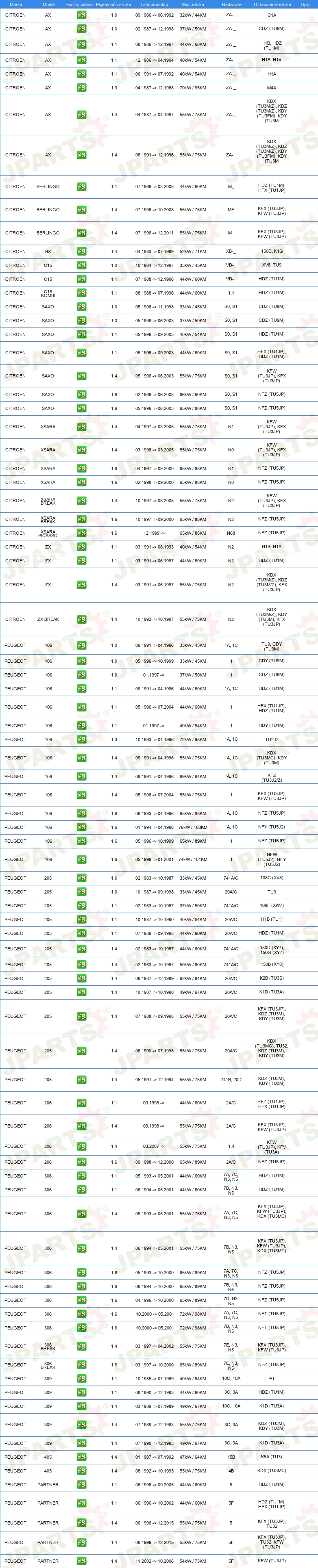Select the engine code C1A cell
This screenshot has width=318, height=1568.
[272, 15]
